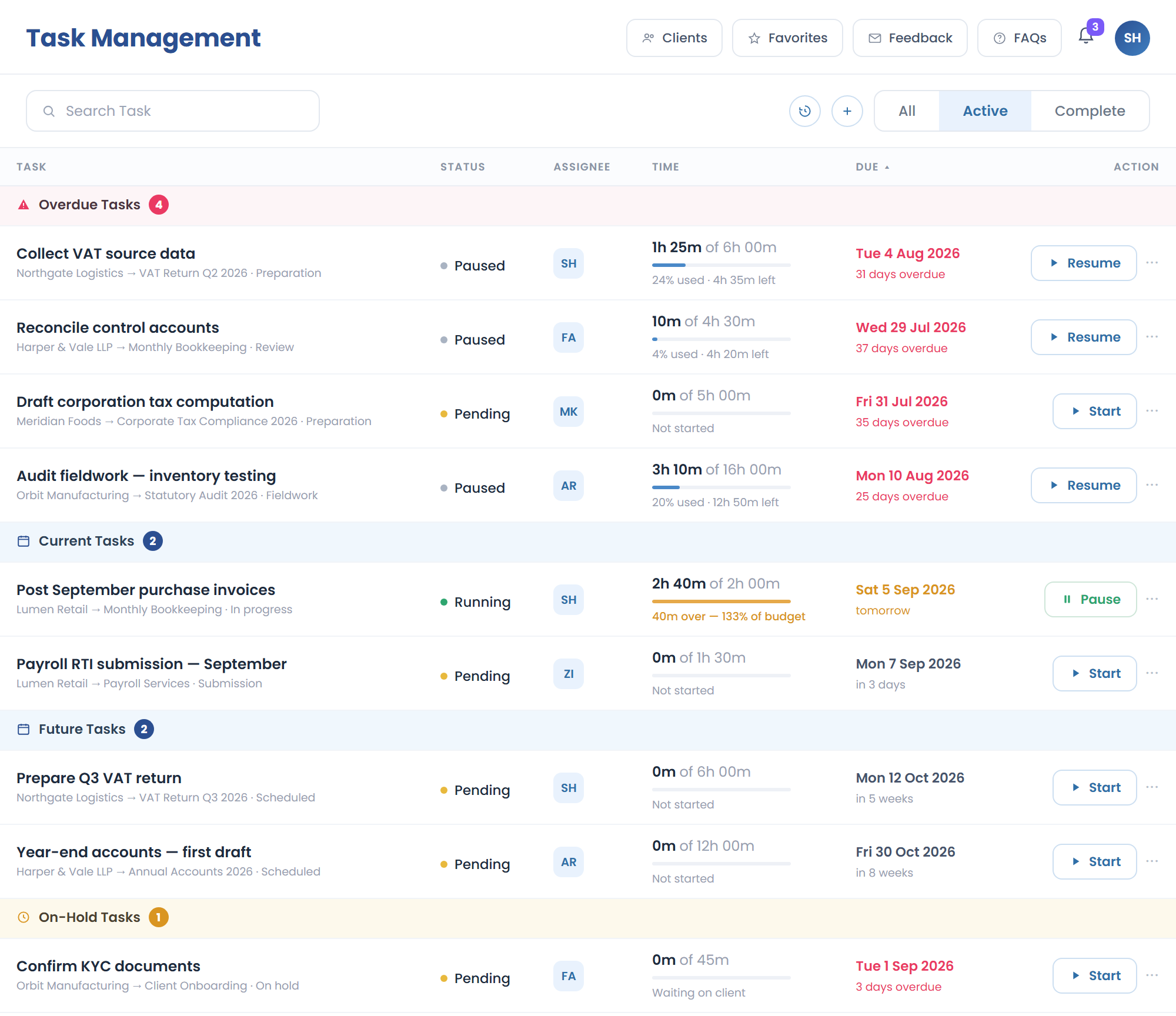Open more options for Confirm KYC documents

pyautogui.click(x=1152, y=975)
